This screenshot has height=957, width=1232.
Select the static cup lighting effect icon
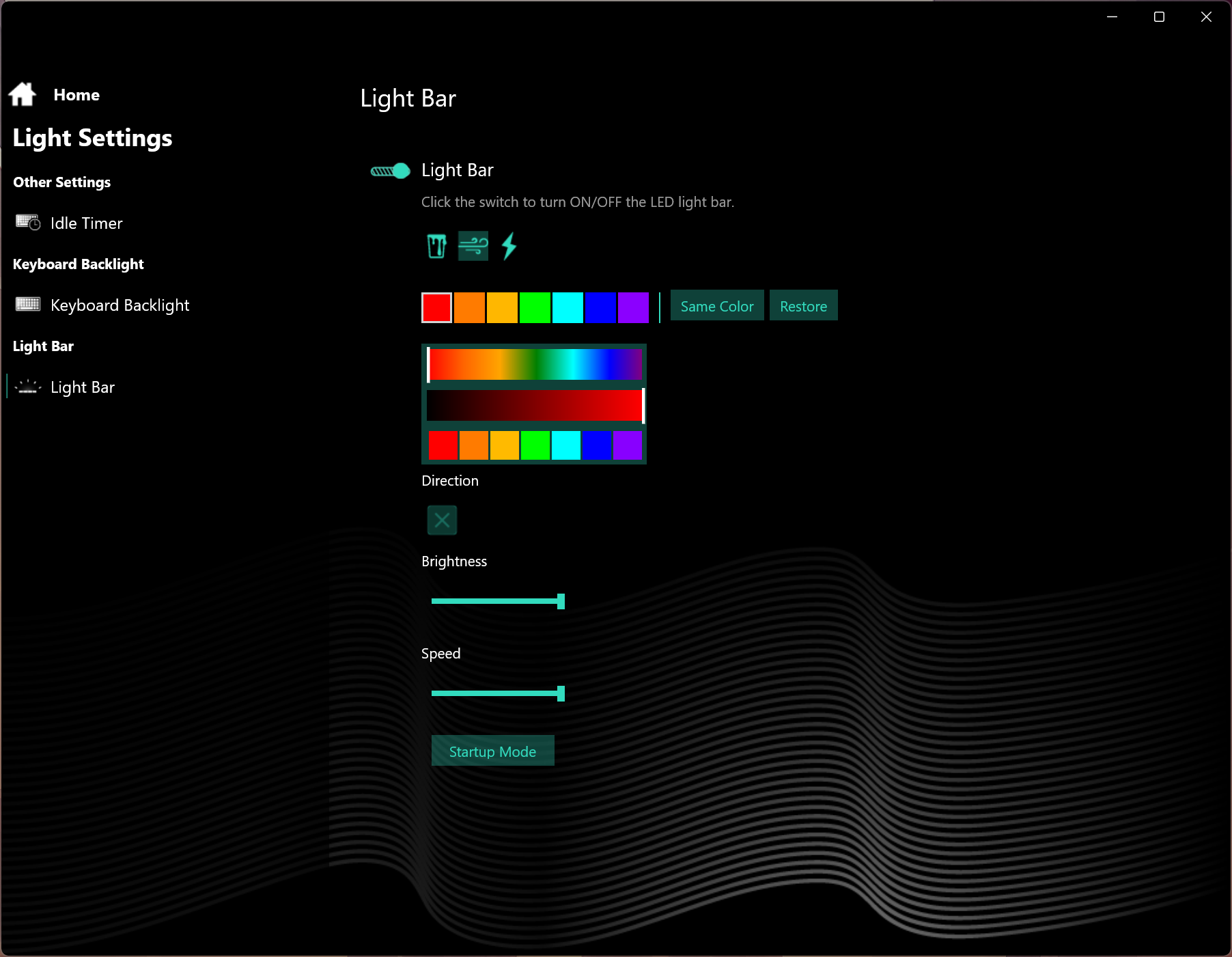point(437,246)
